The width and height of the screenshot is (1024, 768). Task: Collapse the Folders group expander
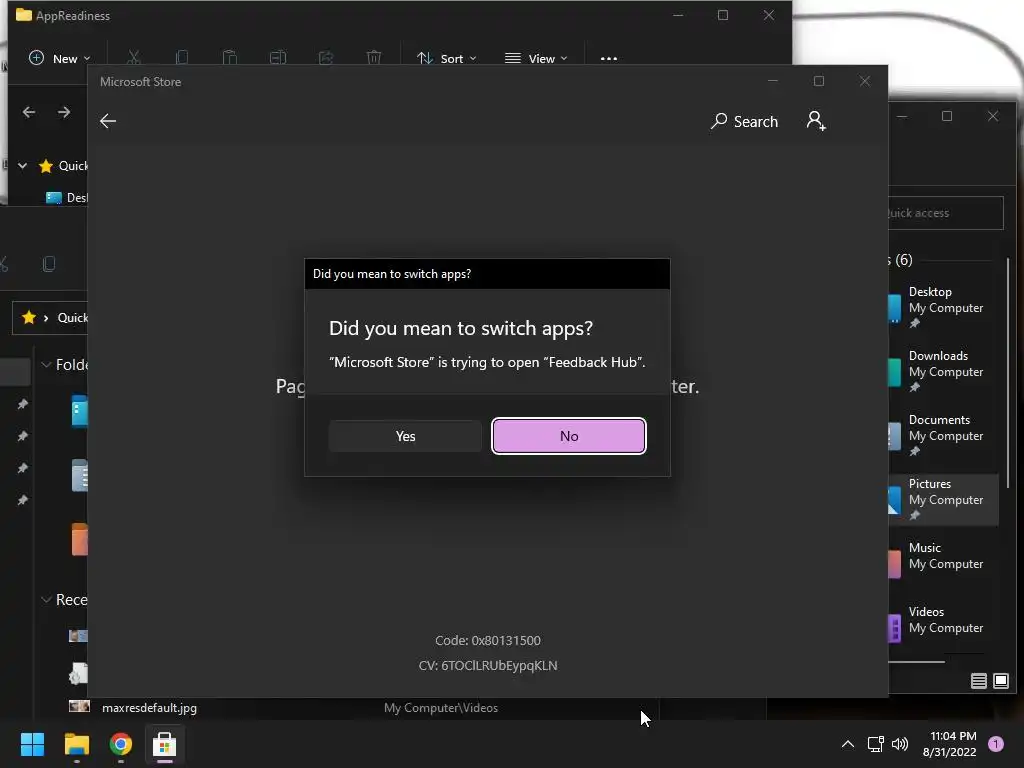[x=46, y=364]
